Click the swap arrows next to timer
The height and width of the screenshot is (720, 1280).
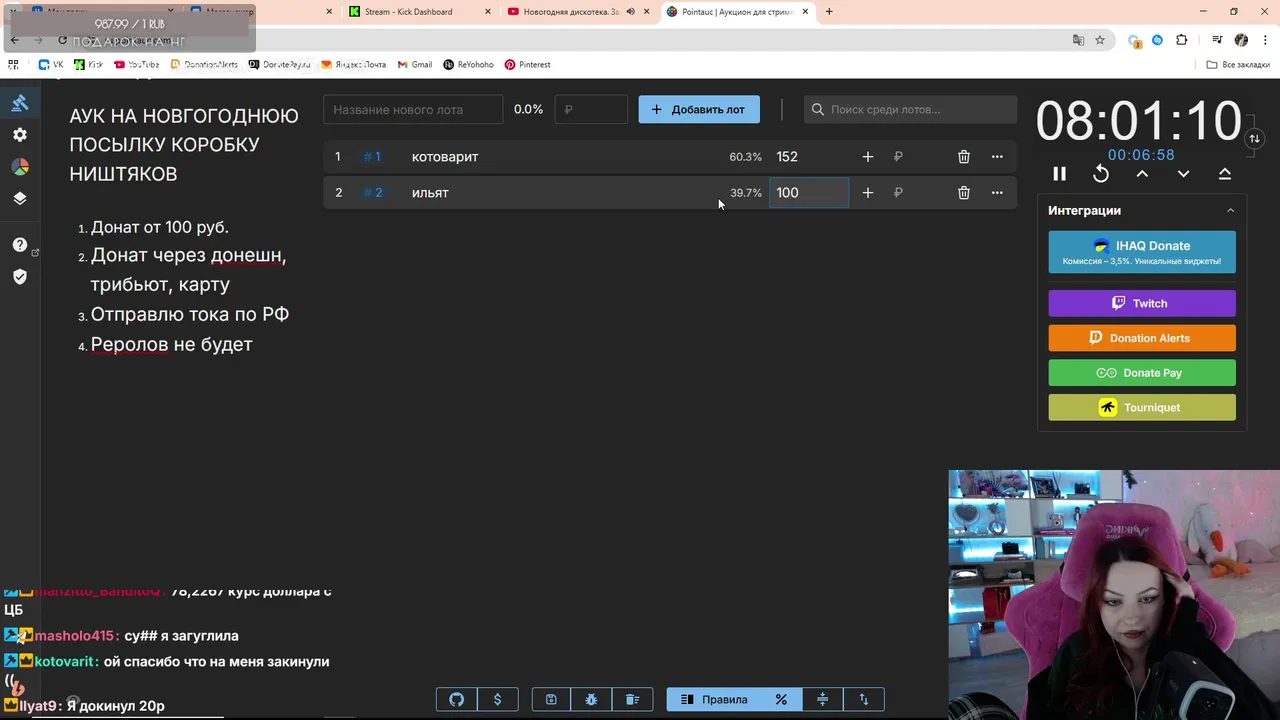(1254, 139)
